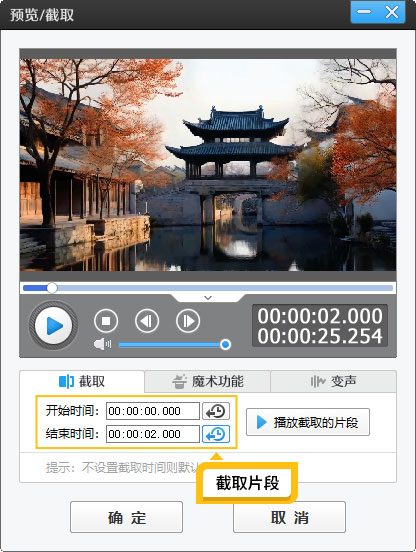This screenshot has height=552, width=416.
Task: Open the 魔术功能 tab
Action: (207, 381)
